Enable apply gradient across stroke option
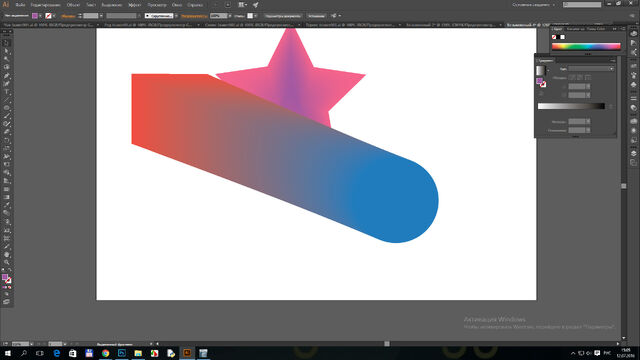The height and width of the screenshot is (360, 640). click(587, 77)
